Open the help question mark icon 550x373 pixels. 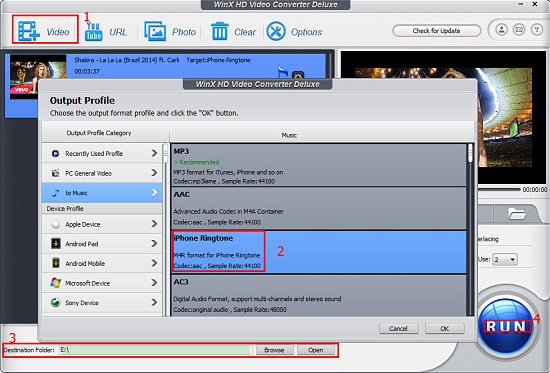pyautogui.click(x=537, y=29)
